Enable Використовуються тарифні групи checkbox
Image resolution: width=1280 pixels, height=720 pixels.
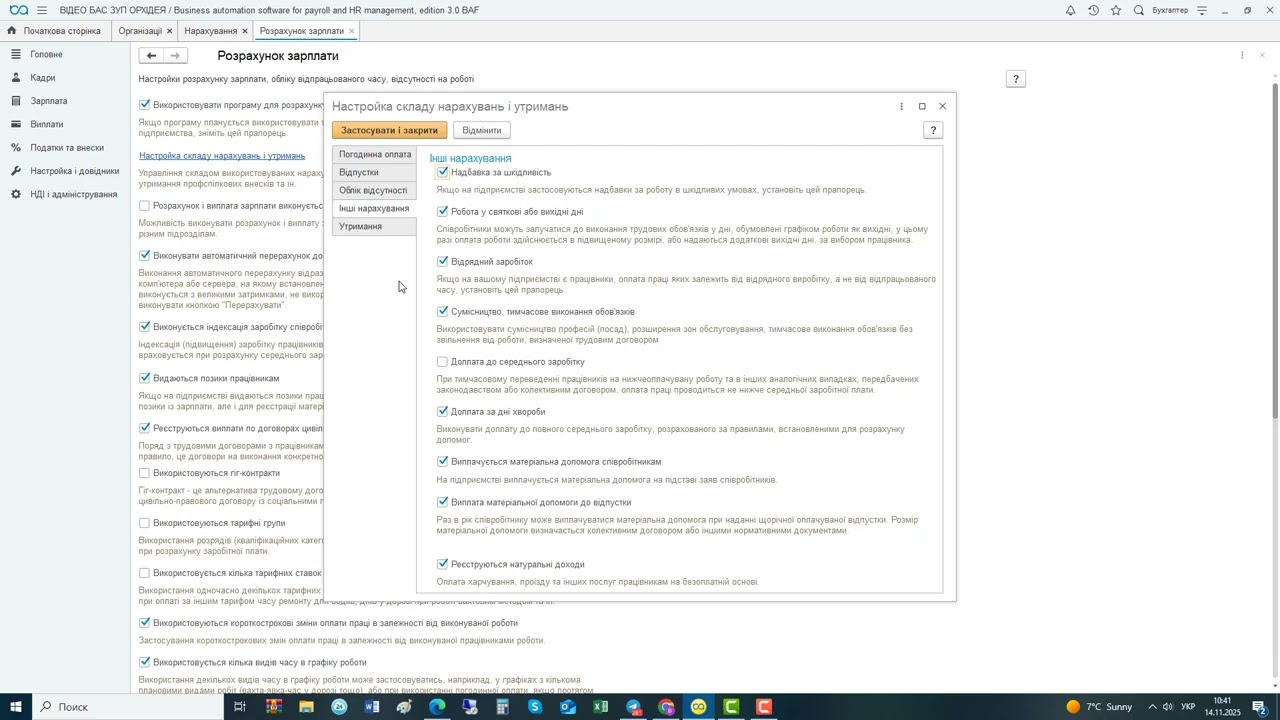coord(145,523)
